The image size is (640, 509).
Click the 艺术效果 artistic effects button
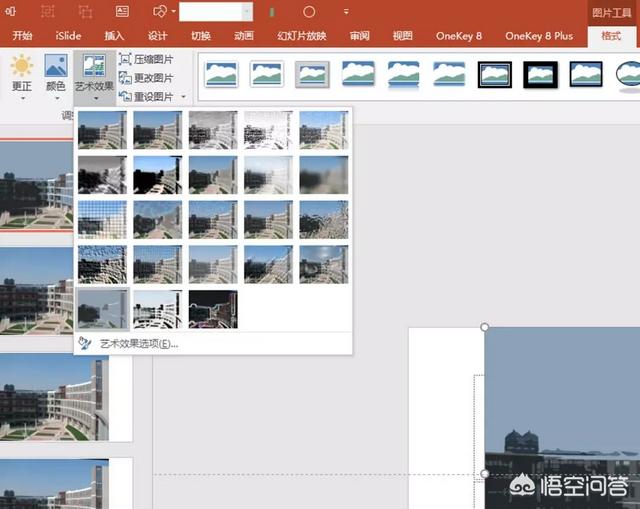94,78
